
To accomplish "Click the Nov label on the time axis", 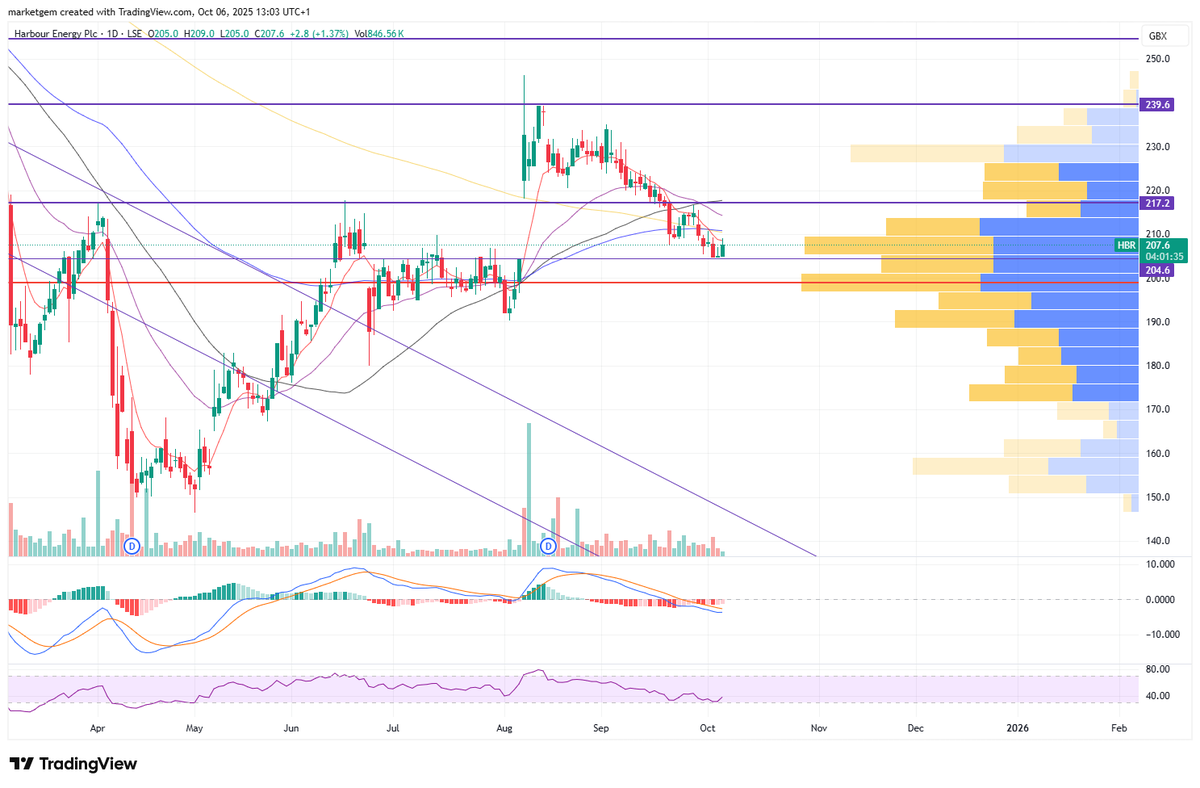I will tap(817, 730).
